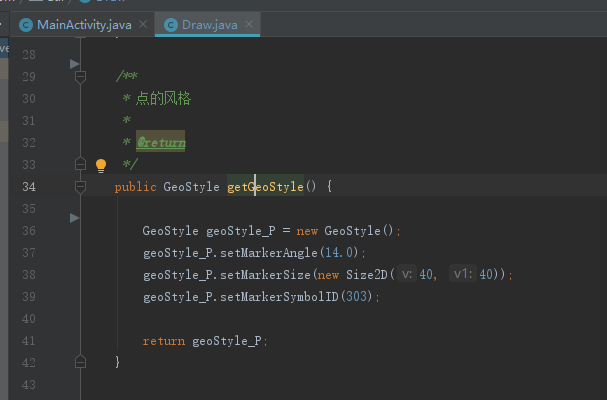The image size is (607, 400).
Task: Click the public keyword on line 34
Action: coord(135,187)
